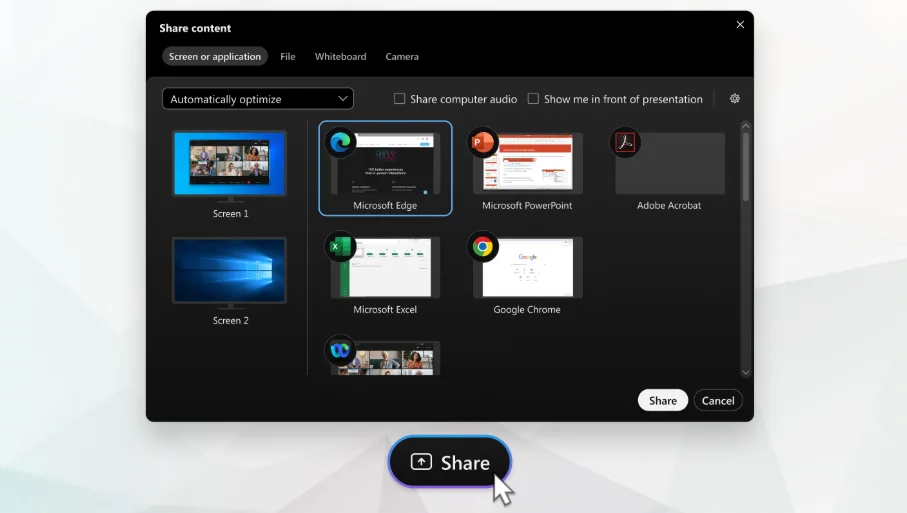
Task: Click the Webex app icon
Action: coord(341,350)
